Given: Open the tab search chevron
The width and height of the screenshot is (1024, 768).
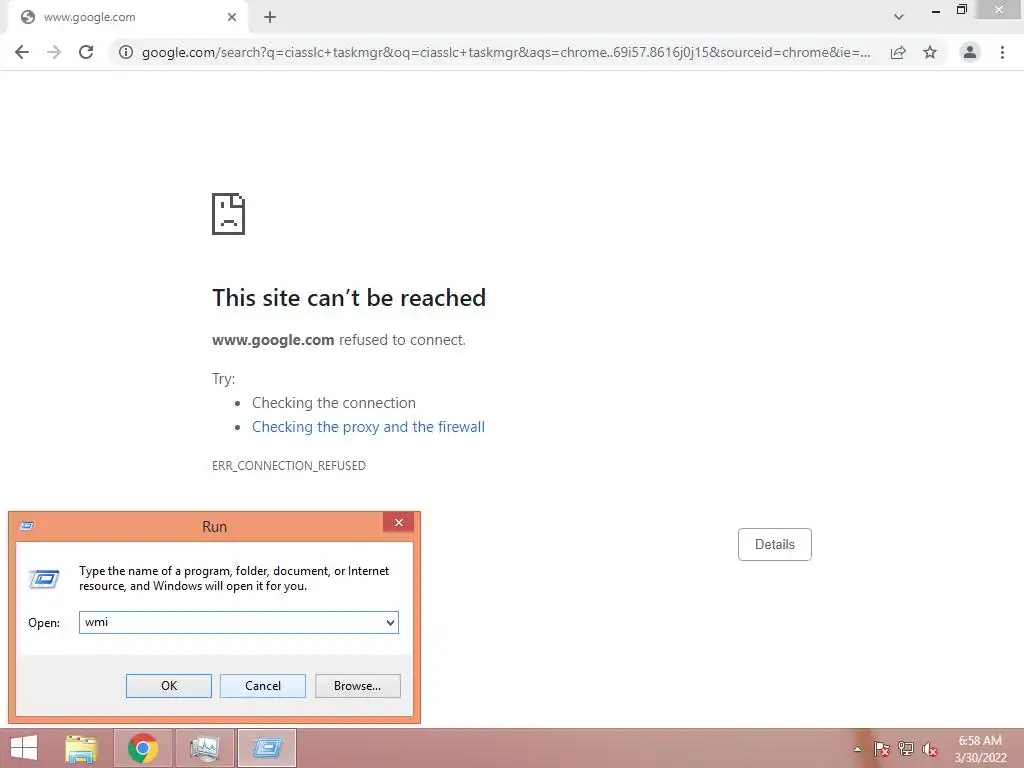Looking at the screenshot, I should tap(899, 17).
